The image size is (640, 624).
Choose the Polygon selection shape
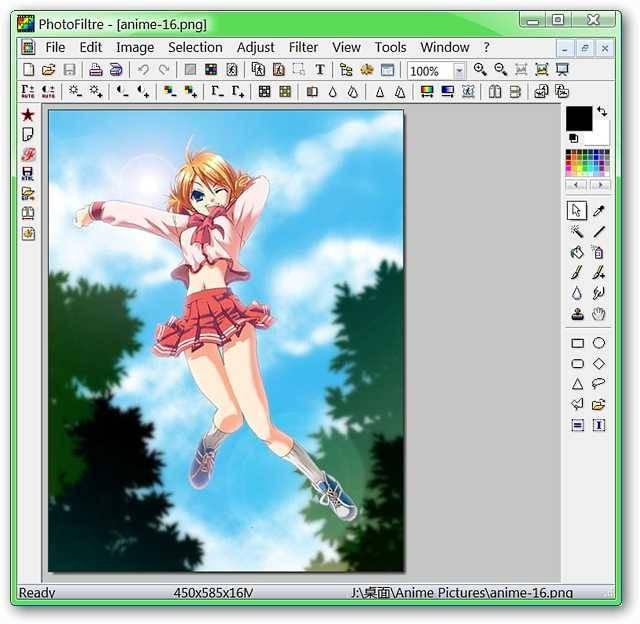pyautogui.click(x=577, y=404)
